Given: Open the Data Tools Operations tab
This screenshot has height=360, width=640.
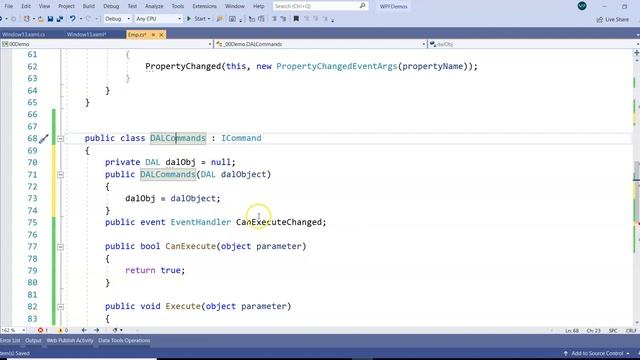Looking at the screenshot, I should pos(124,340).
